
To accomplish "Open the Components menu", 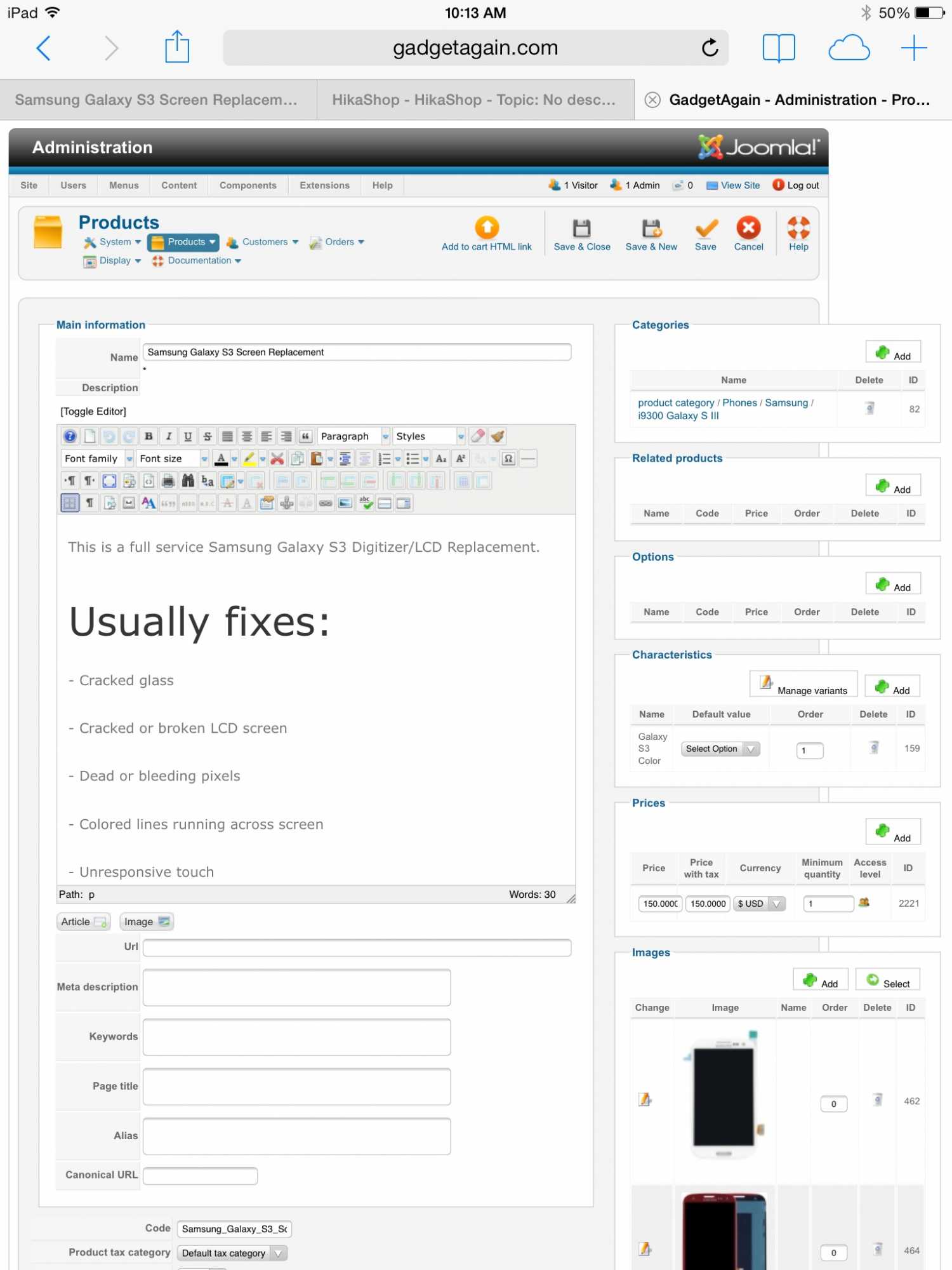I will (x=248, y=185).
